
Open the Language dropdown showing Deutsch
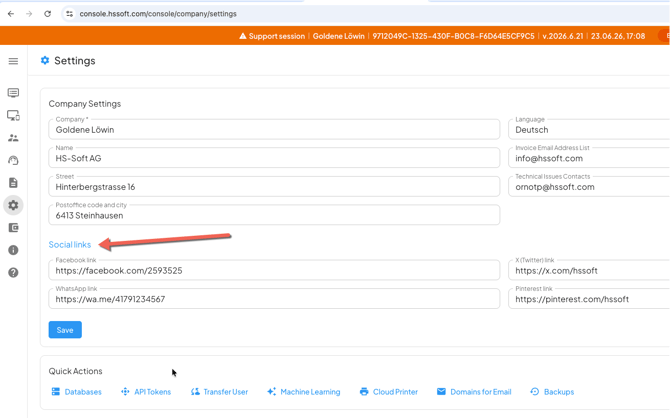click(x=589, y=129)
